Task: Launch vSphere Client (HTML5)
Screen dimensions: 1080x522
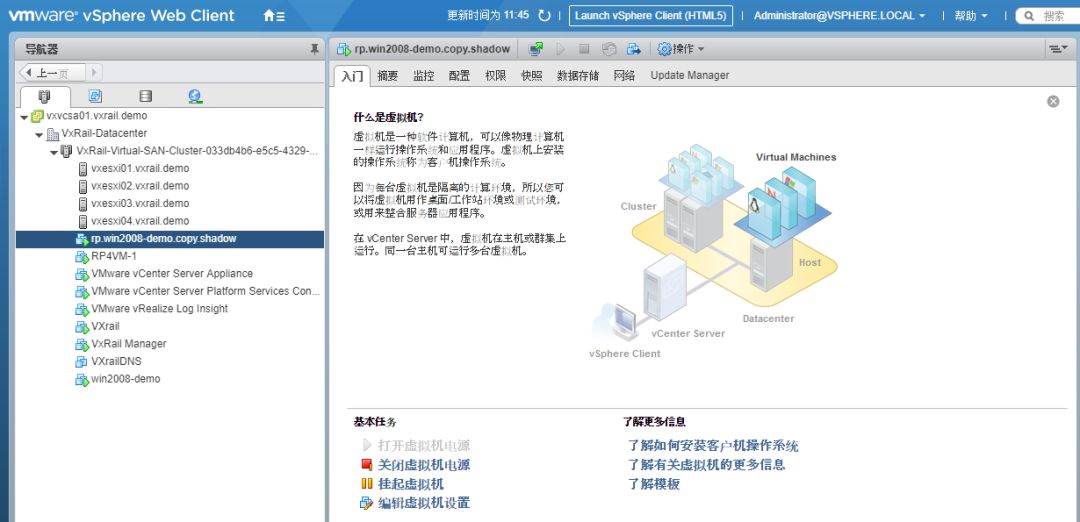Action: tap(651, 16)
